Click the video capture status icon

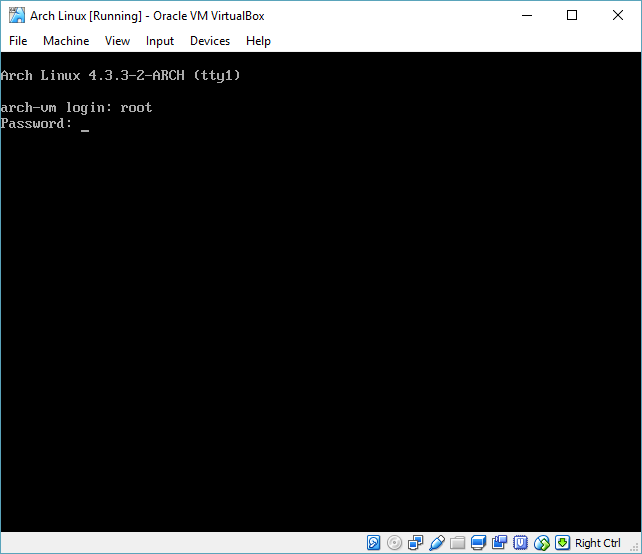click(x=500, y=543)
